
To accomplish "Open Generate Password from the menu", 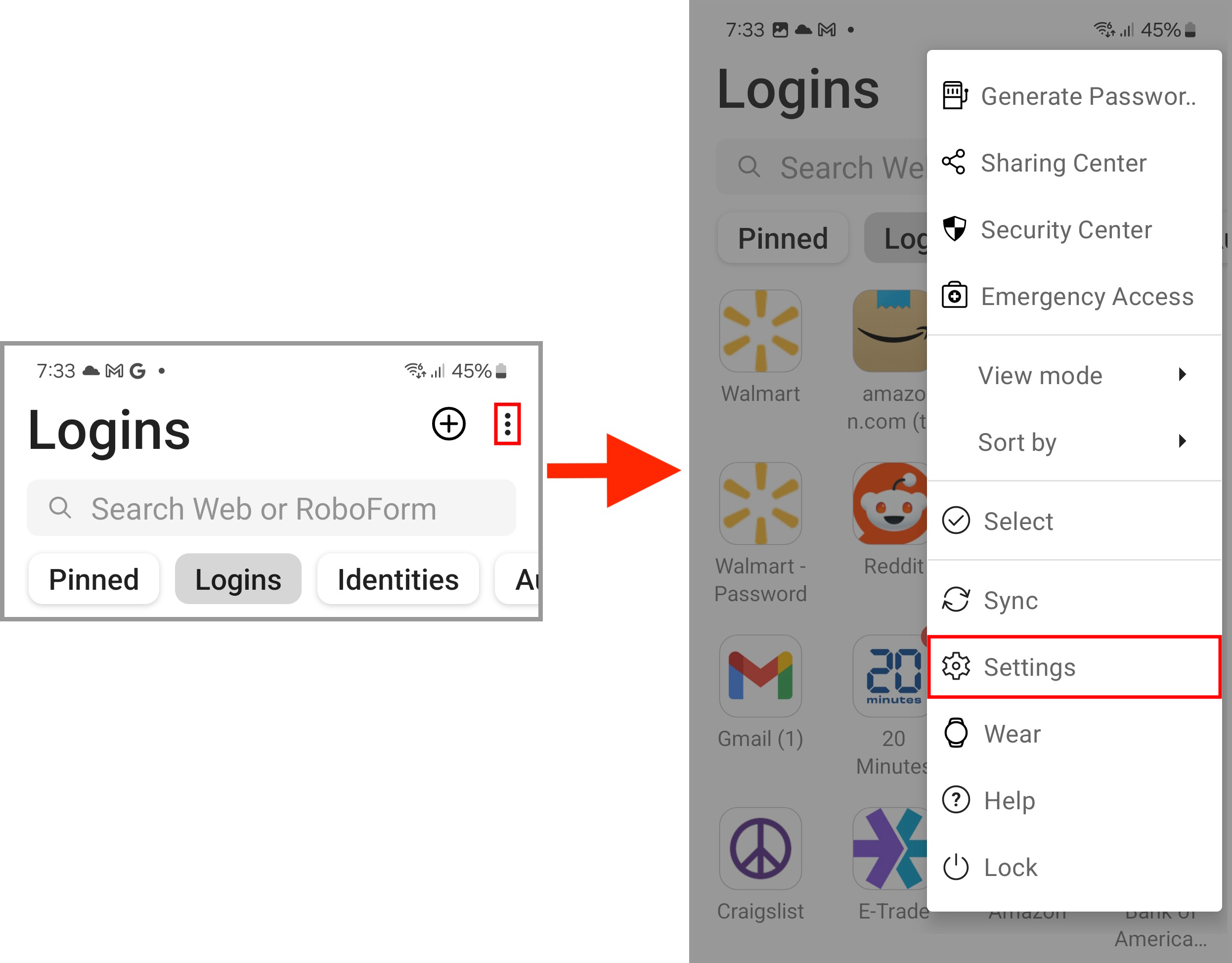I will pos(1073,96).
